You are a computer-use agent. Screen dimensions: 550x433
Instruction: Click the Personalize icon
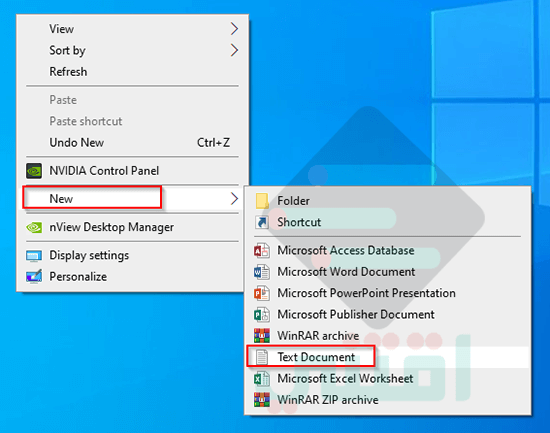[34, 277]
